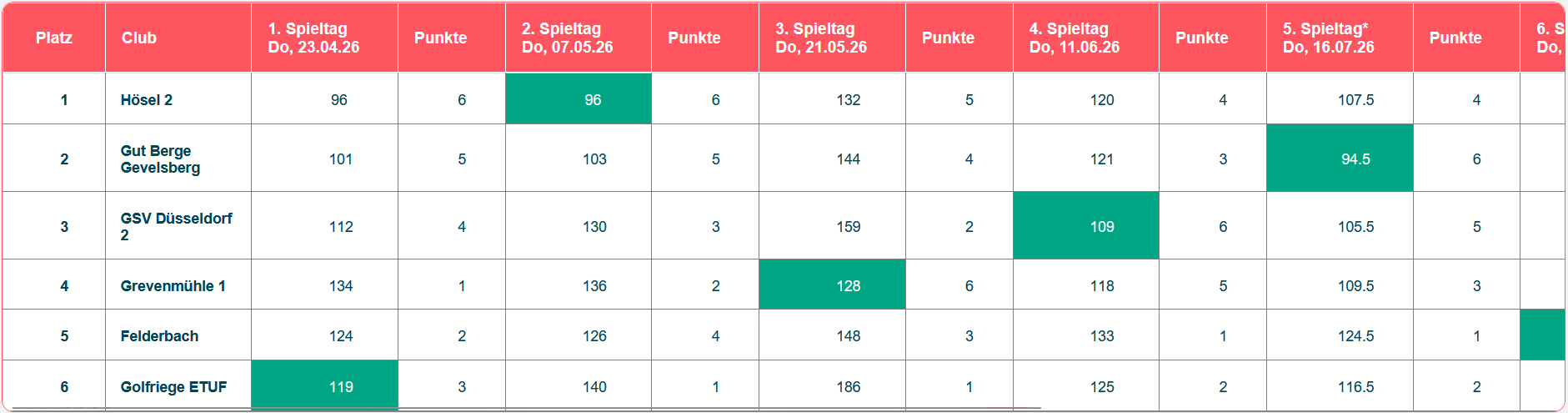Click the GSV Düsseldorf 2 club name

[177, 226]
